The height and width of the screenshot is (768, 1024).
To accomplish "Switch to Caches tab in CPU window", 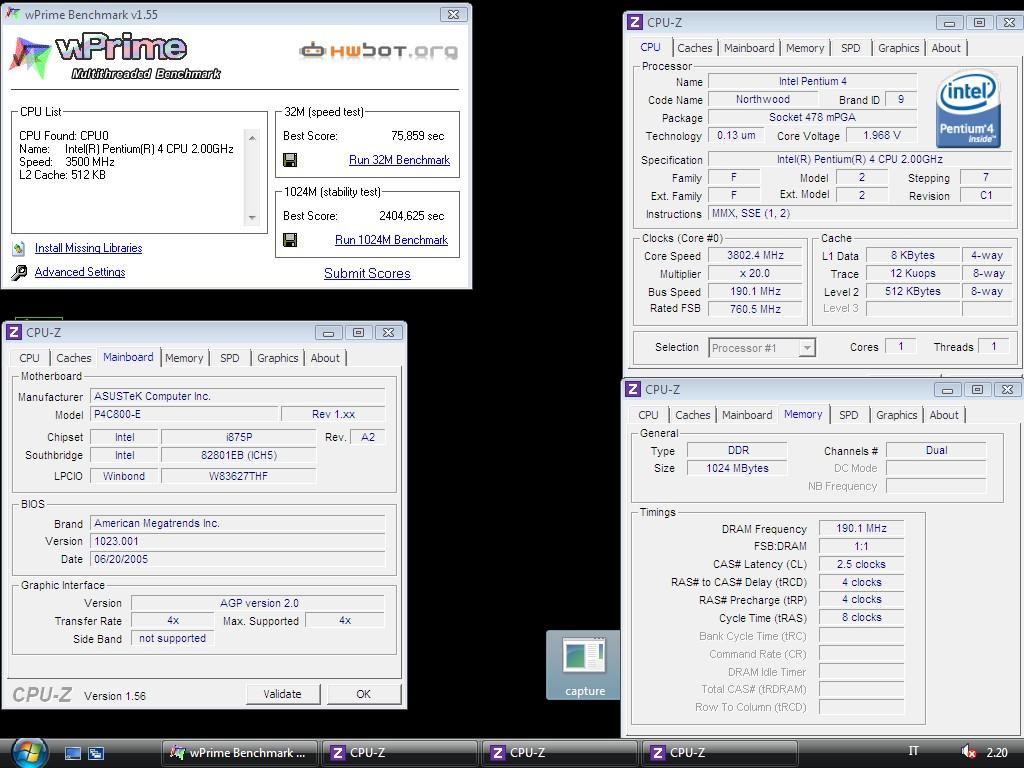I will coord(695,48).
